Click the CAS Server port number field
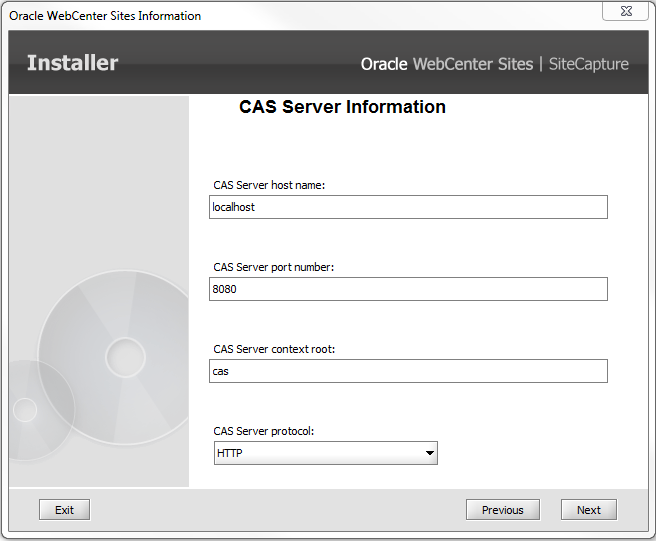This screenshot has height=541, width=656. (408, 289)
